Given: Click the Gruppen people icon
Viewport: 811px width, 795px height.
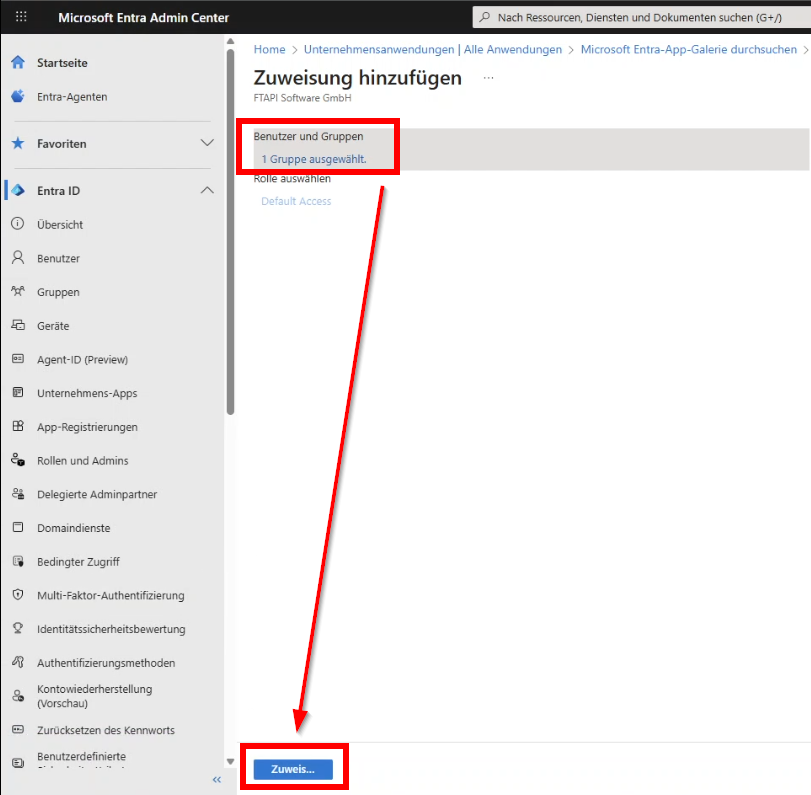Looking at the screenshot, I should (18, 291).
